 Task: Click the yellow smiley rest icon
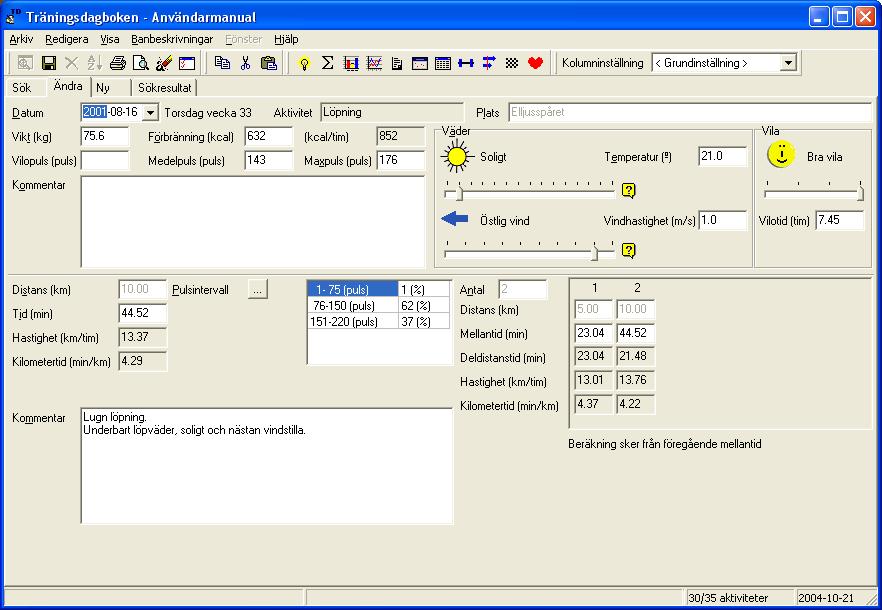click(781, 155)
